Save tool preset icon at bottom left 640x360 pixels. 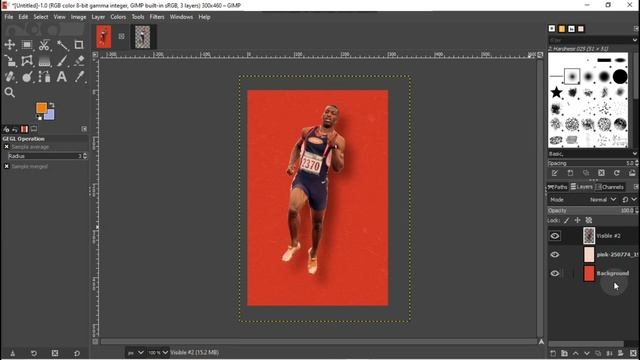13,353
